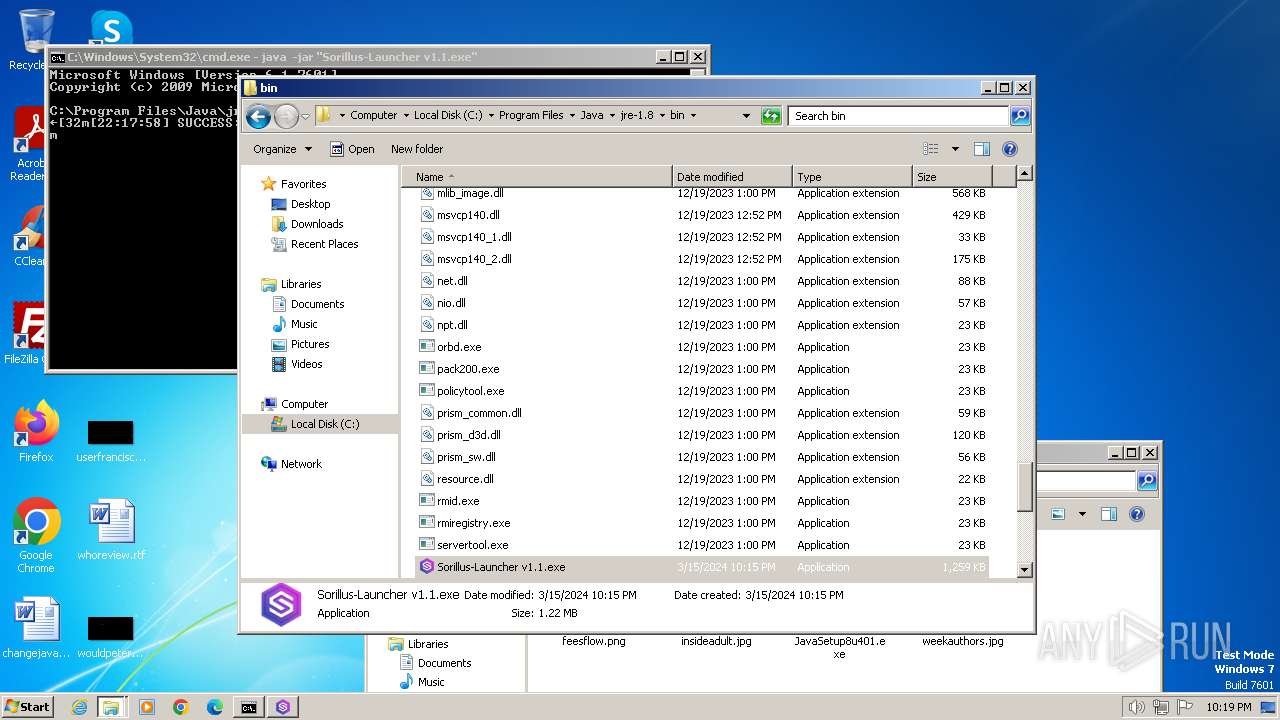Open the view options dropdown arrow
Screen dimensions: 1280x720
click(955, 149)
